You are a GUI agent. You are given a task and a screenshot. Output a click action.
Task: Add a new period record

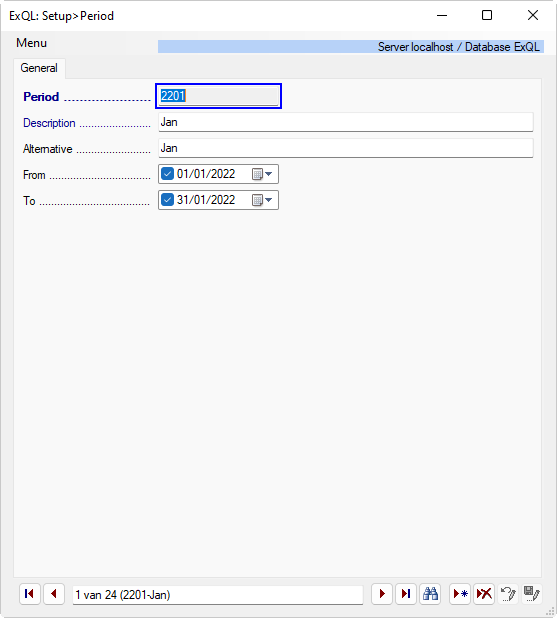(460, 594)
